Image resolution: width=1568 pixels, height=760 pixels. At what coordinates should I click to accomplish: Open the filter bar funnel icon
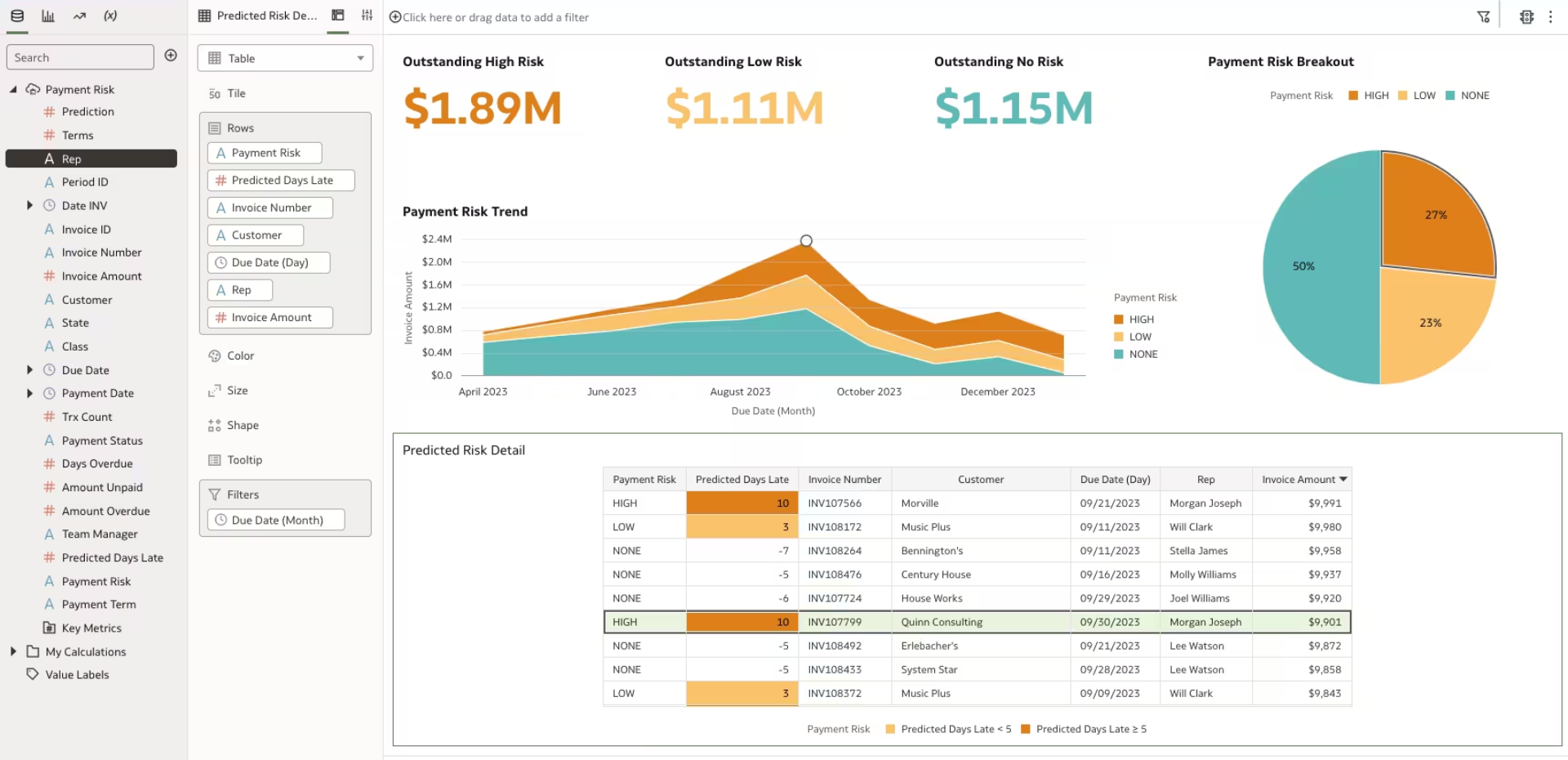point(1483,16)
